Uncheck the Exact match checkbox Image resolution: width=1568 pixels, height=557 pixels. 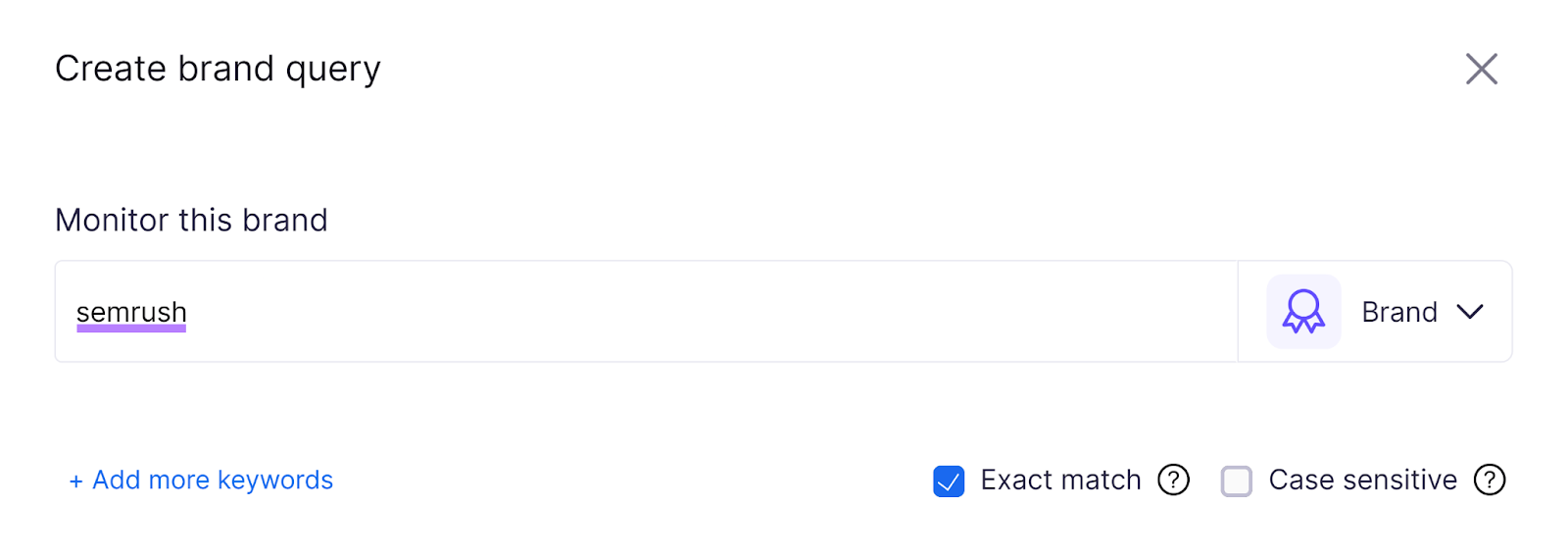949,481
